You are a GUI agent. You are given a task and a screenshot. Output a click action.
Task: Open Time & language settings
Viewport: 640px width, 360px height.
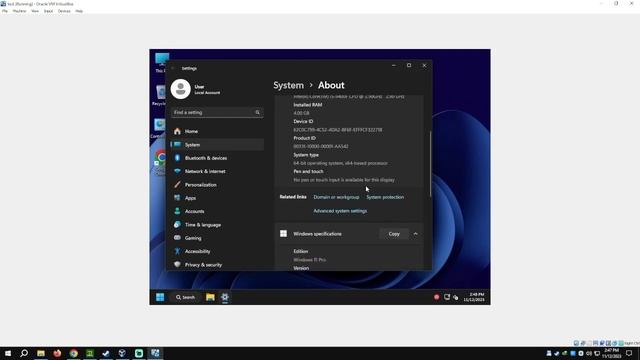pos(217,225)
